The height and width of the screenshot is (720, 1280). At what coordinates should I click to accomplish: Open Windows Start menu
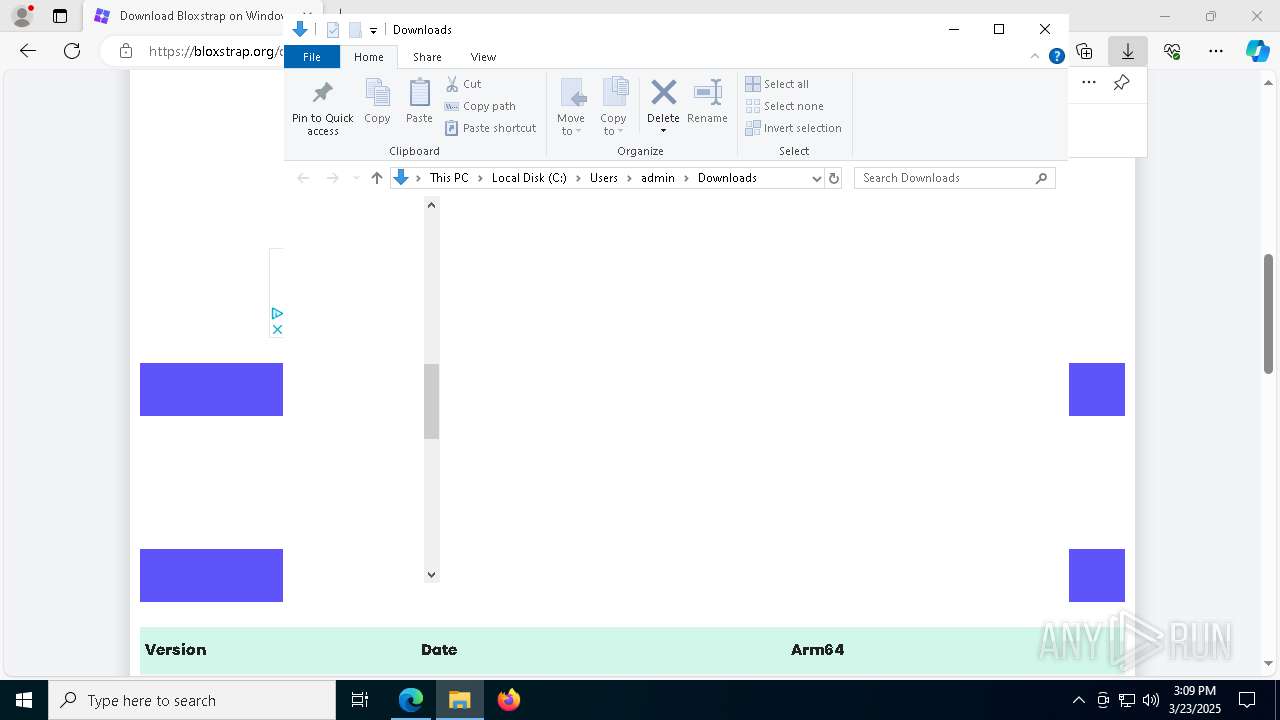coord(23,700)
